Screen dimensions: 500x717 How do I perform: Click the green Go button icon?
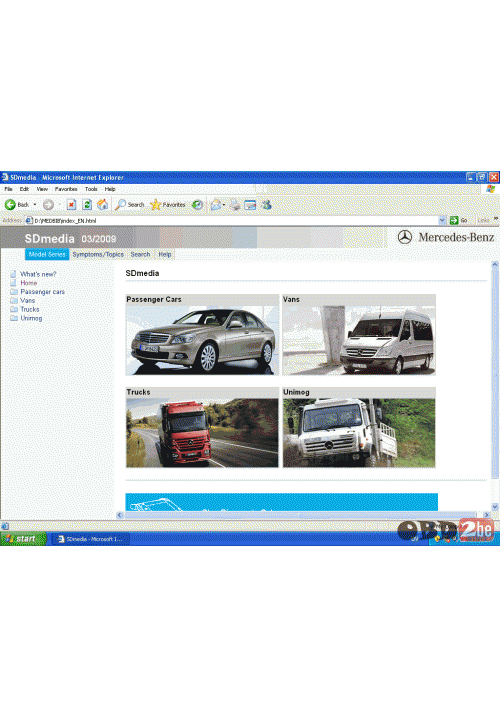[454, 220]
